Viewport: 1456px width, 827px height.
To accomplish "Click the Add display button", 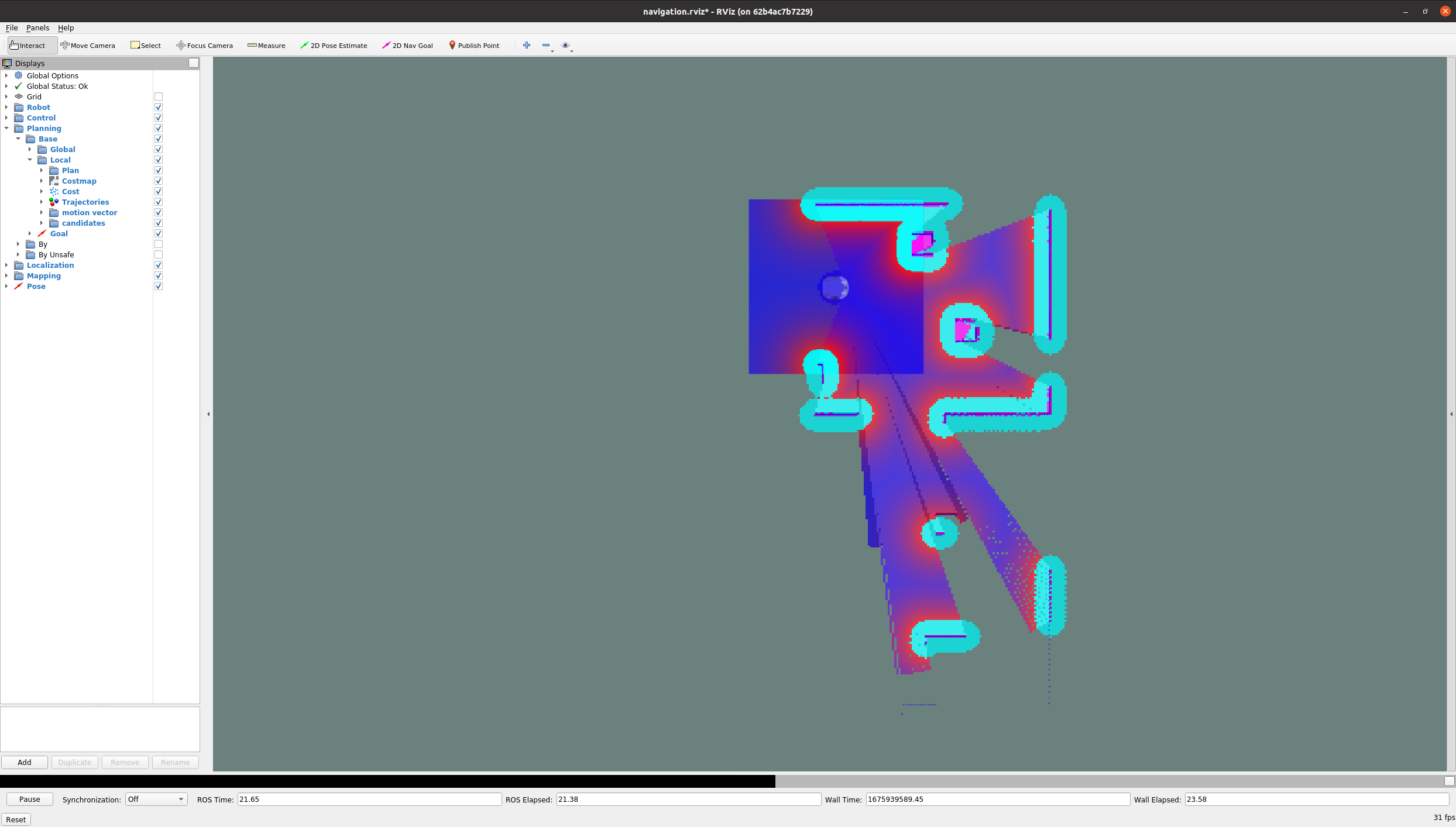I will click(25, 762).
